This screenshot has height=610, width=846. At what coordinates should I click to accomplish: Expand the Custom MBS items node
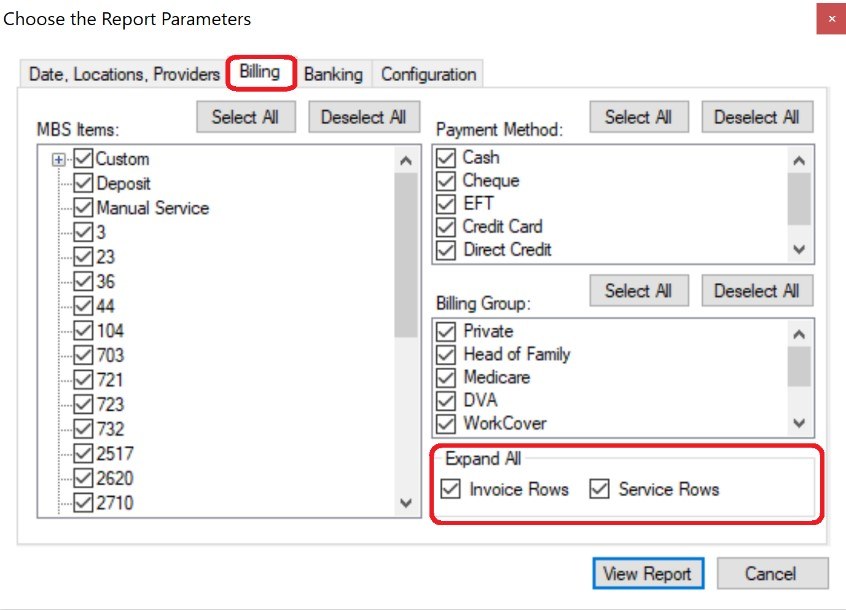(59, 160)
